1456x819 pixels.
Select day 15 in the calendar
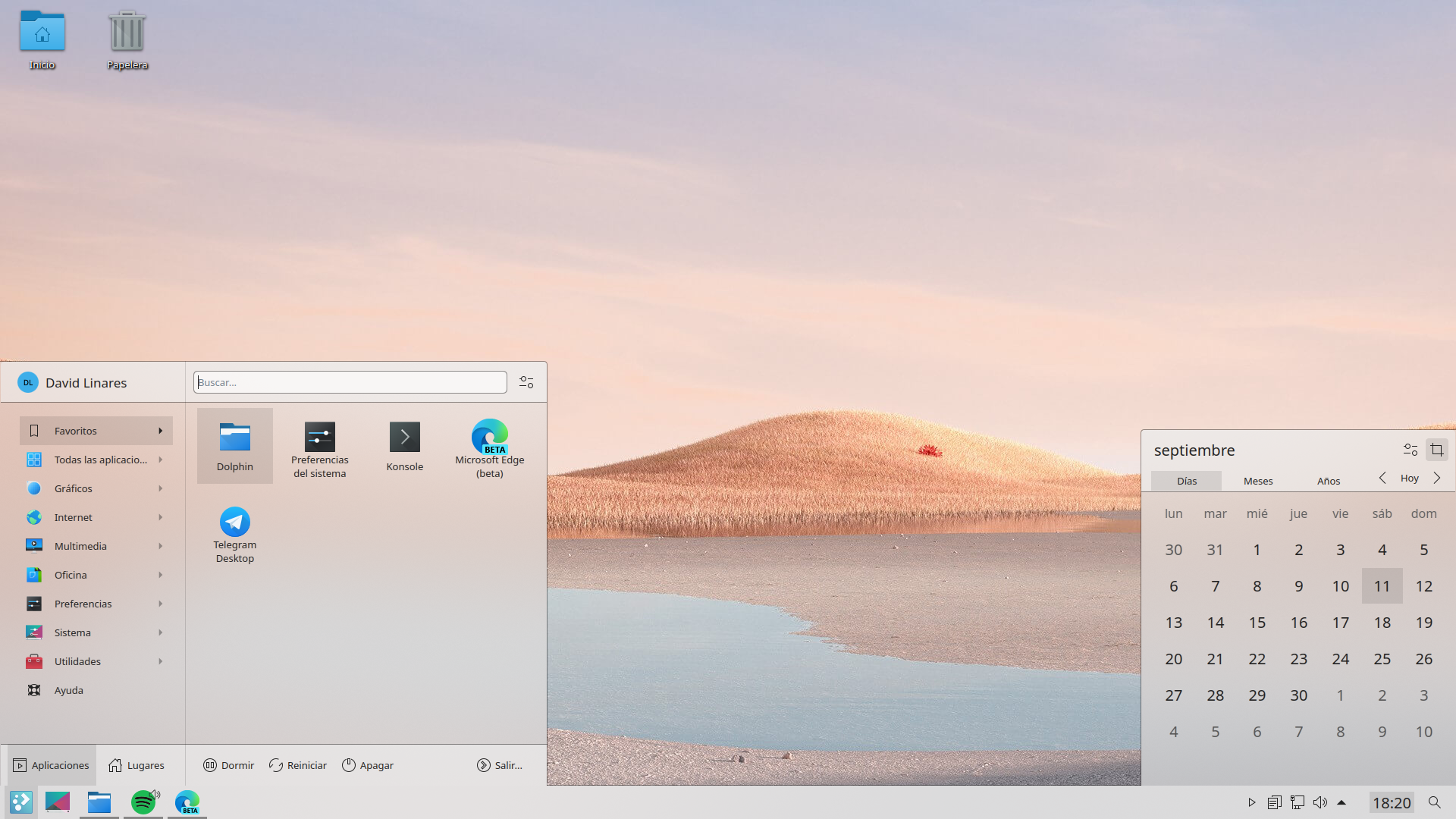click(1257, 623)
